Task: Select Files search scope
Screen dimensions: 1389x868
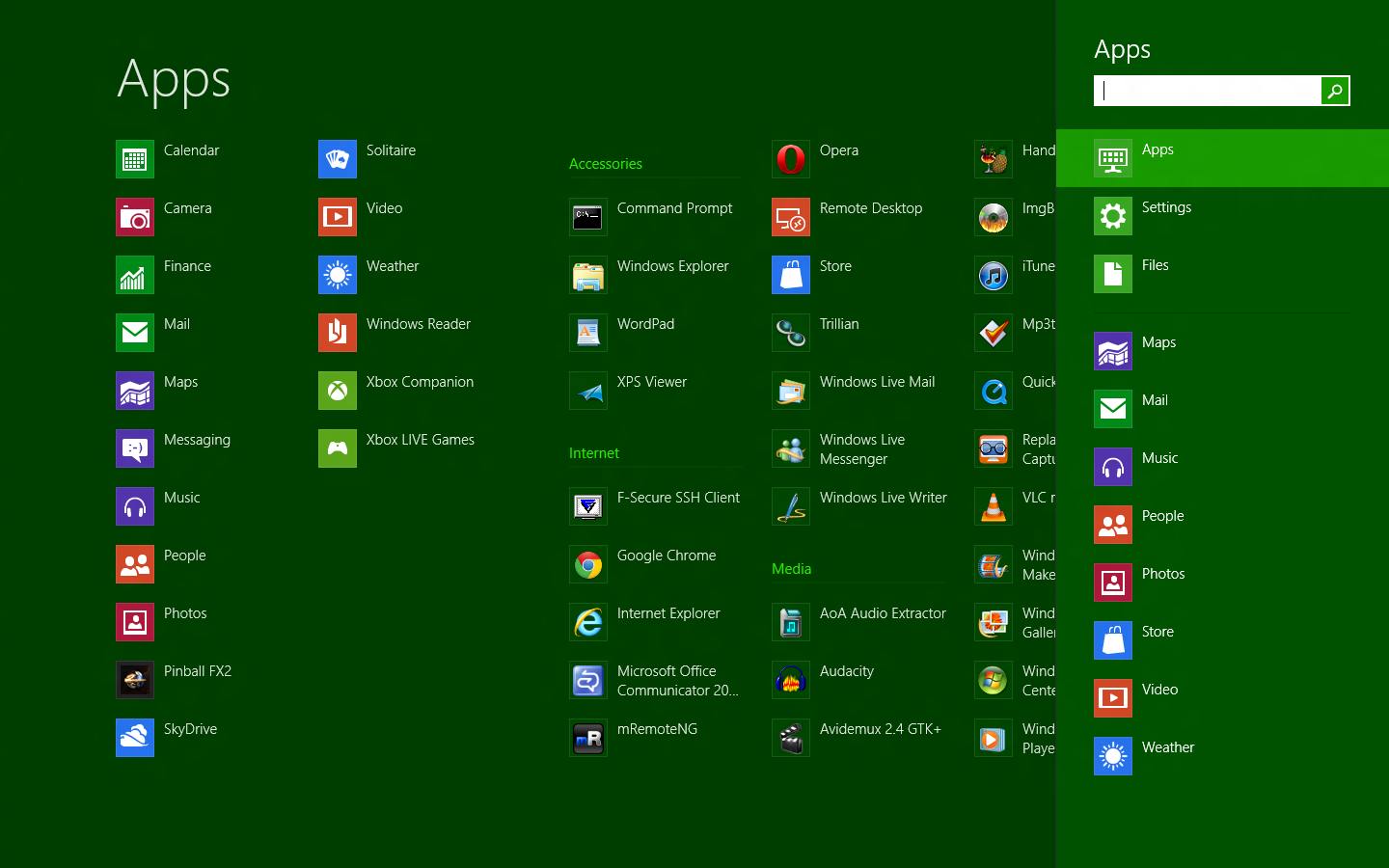Action: point(1222,274)
